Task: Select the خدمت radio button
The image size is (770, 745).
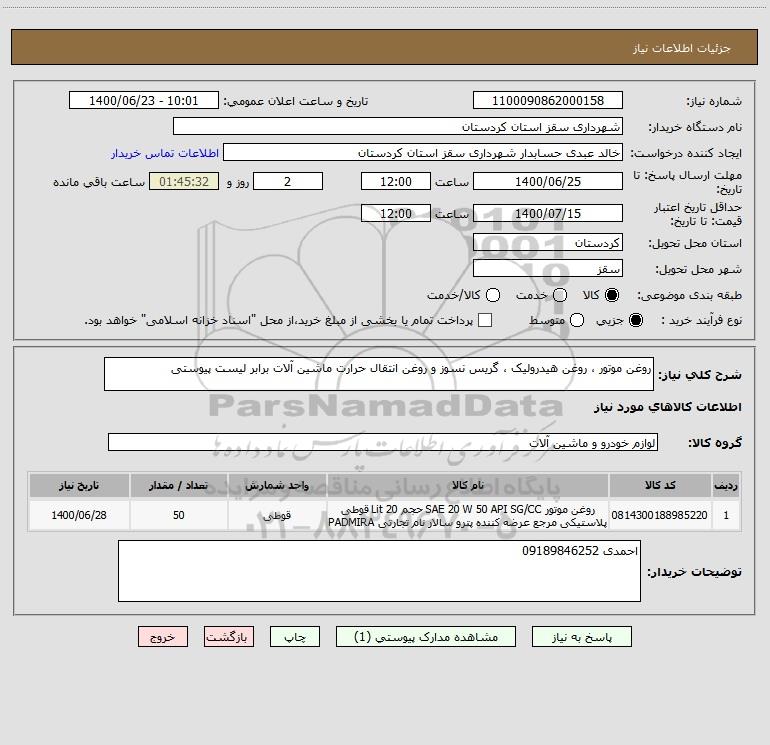Action: pyautogui.click(x=560, y=295)
